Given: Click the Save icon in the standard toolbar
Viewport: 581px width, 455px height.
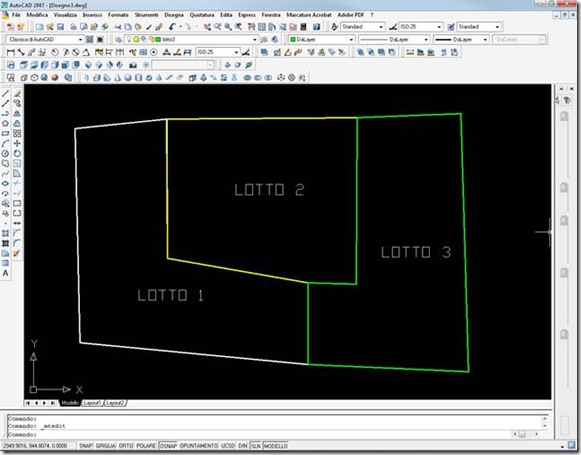Looking at the screenshot, I should click(x=60, y=27).
